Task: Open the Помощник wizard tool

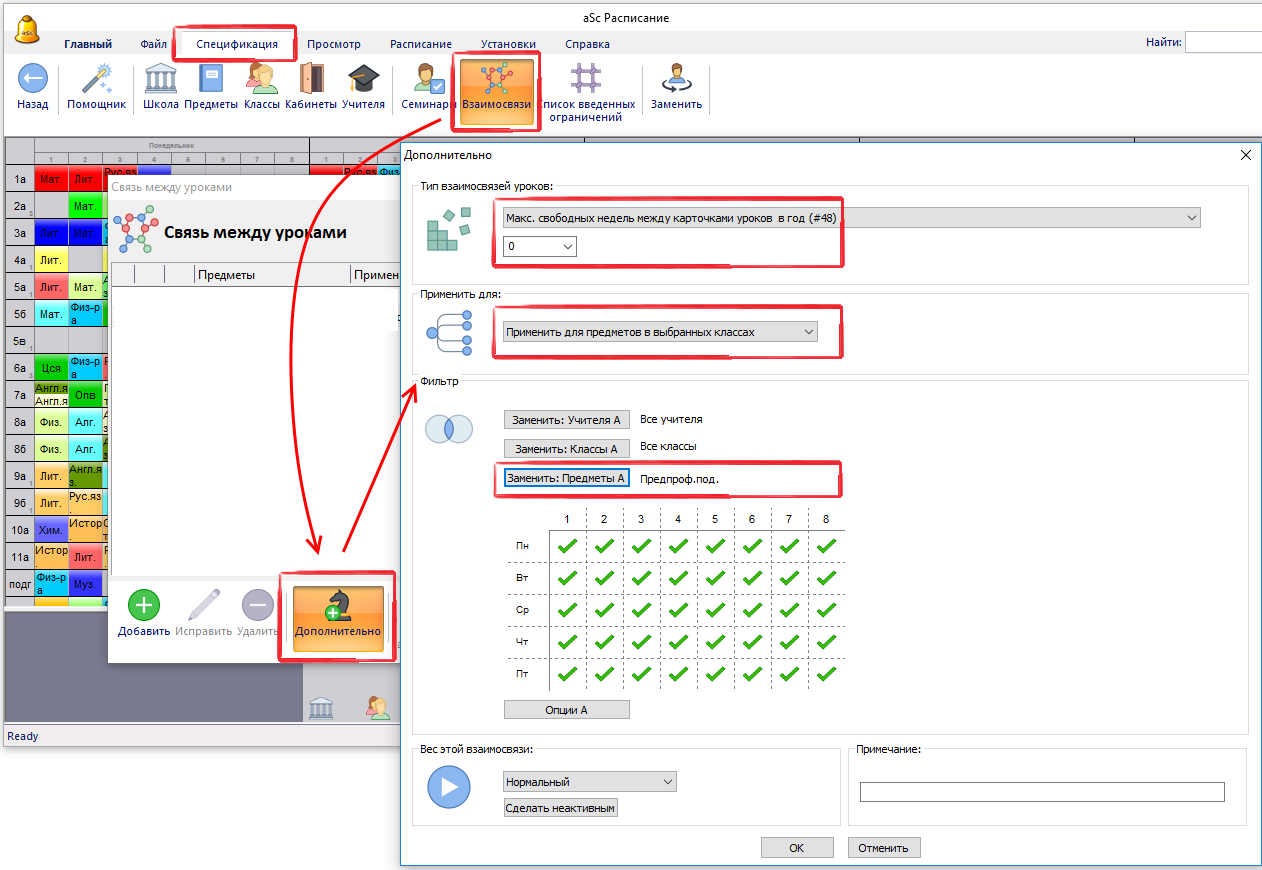Action: tap(96, 80)
